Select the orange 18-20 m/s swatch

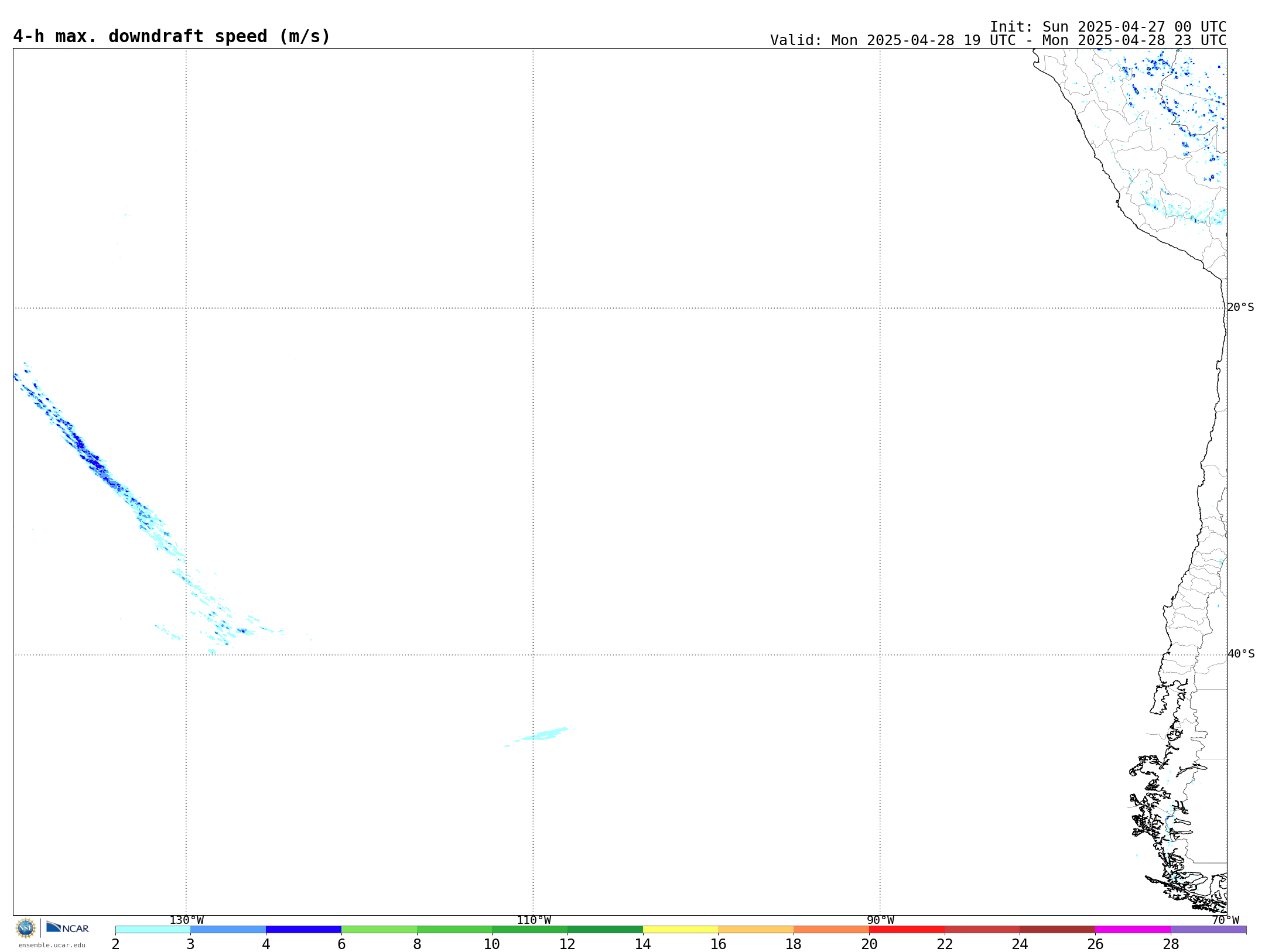coord(831,930)
